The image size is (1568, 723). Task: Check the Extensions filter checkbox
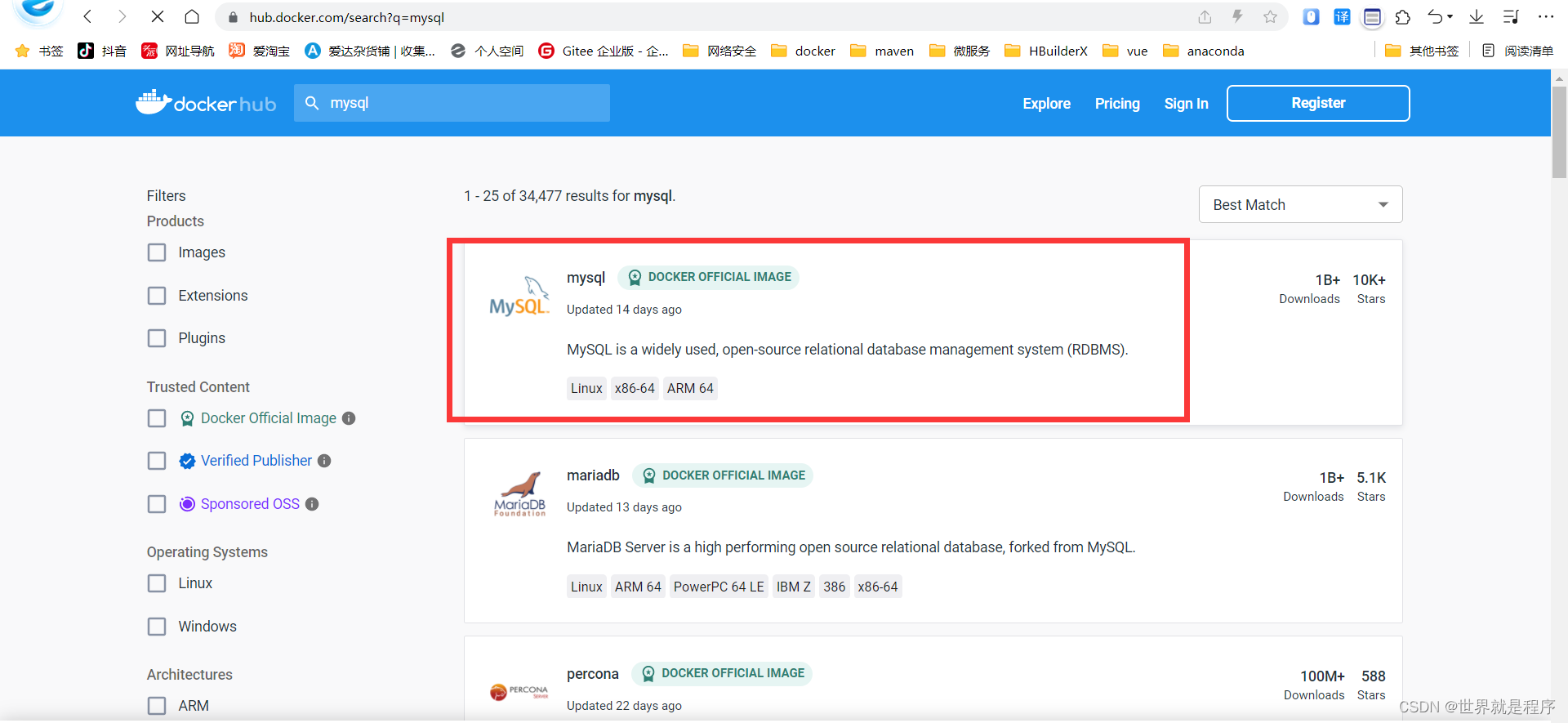click(x=157, y=296)
